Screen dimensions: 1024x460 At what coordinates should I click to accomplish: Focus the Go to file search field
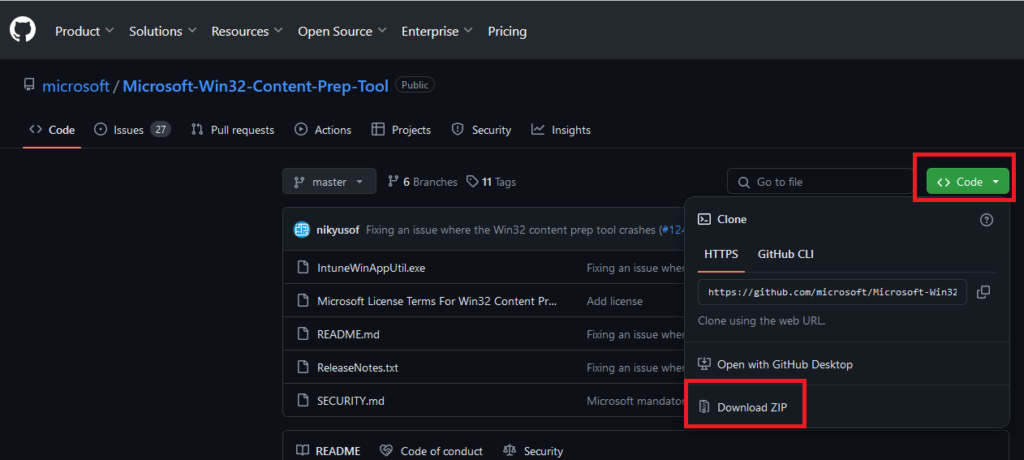click(820, 182)
